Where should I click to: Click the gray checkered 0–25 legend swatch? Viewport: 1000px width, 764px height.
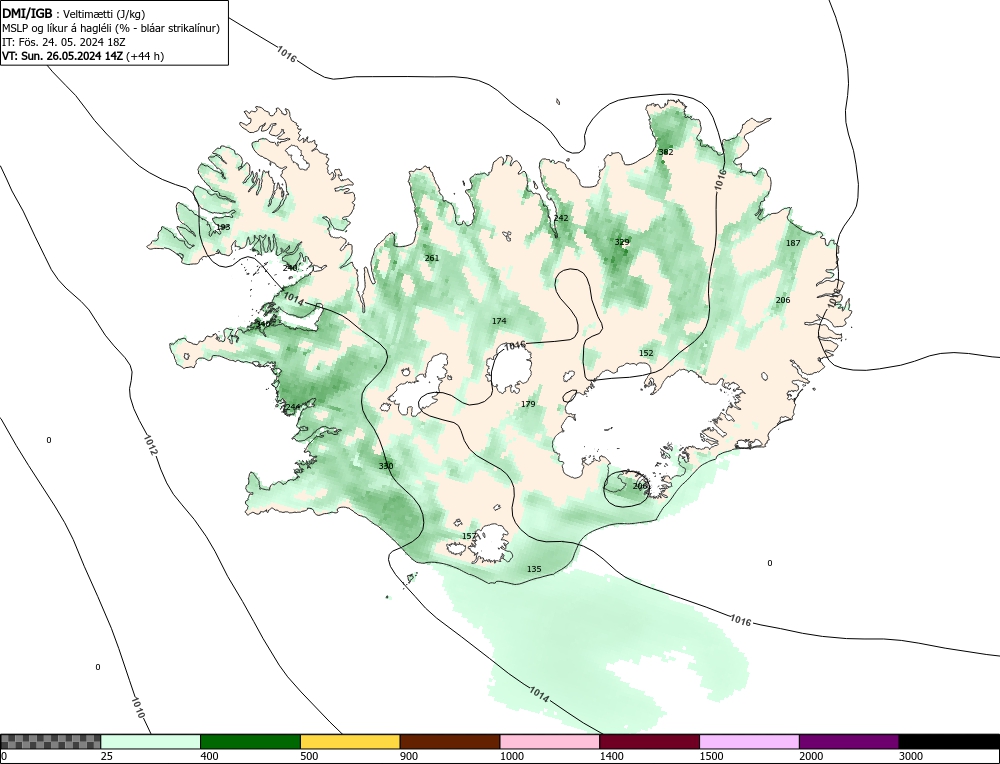pos(50,741)
